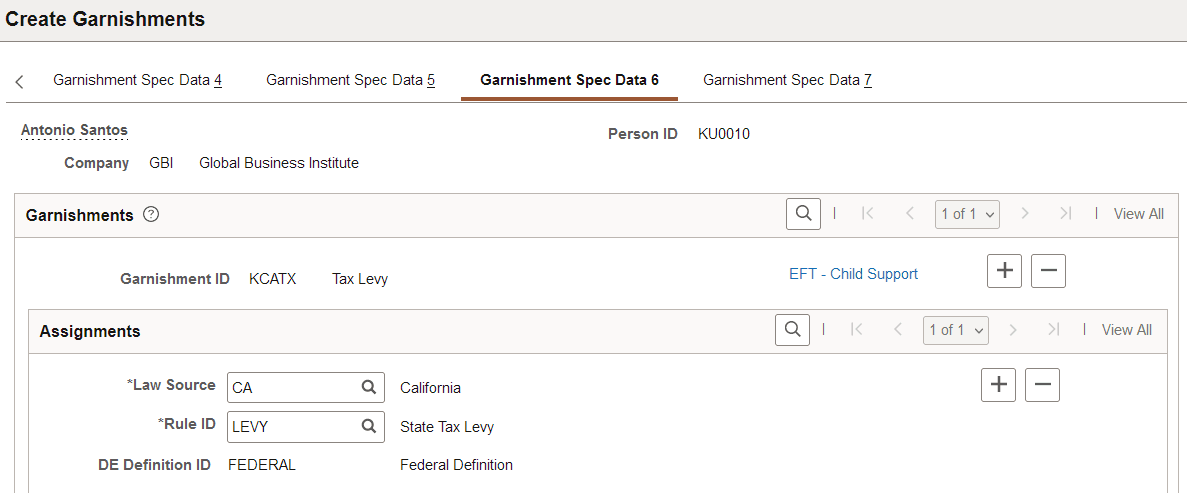1187x493 pixels.
Task: Open Rule ID lookup magnifier
Action: pos(368,426)
